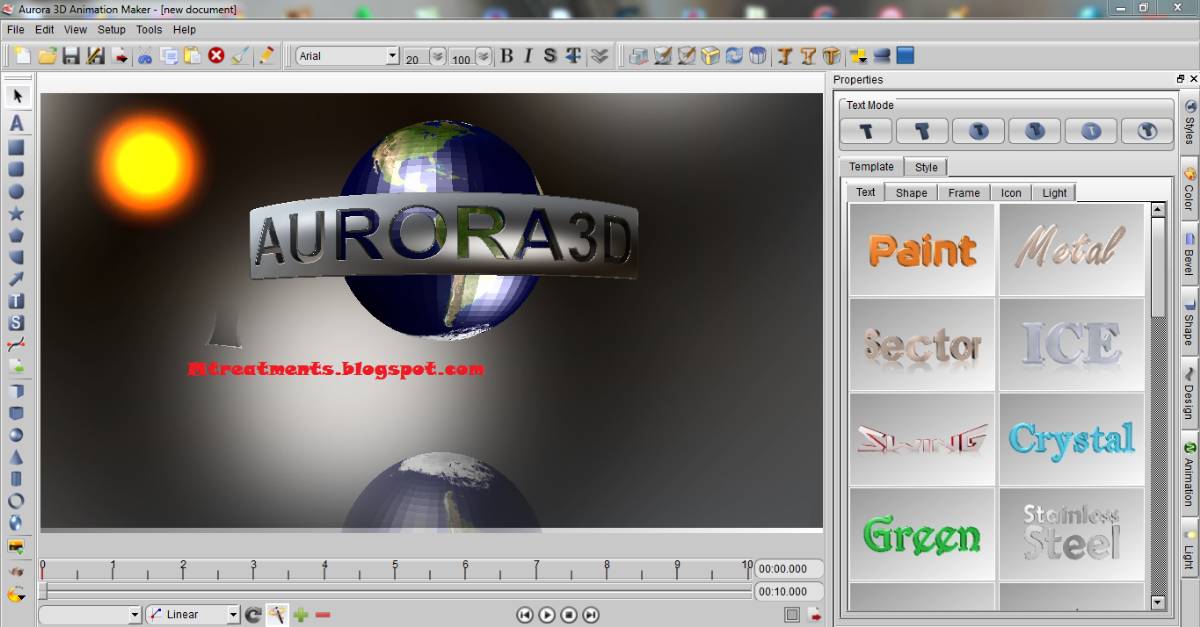This screenshot has height=627, width=1200.
Task: Open the Linear interpolation dropdown
Action: [233, 615]
